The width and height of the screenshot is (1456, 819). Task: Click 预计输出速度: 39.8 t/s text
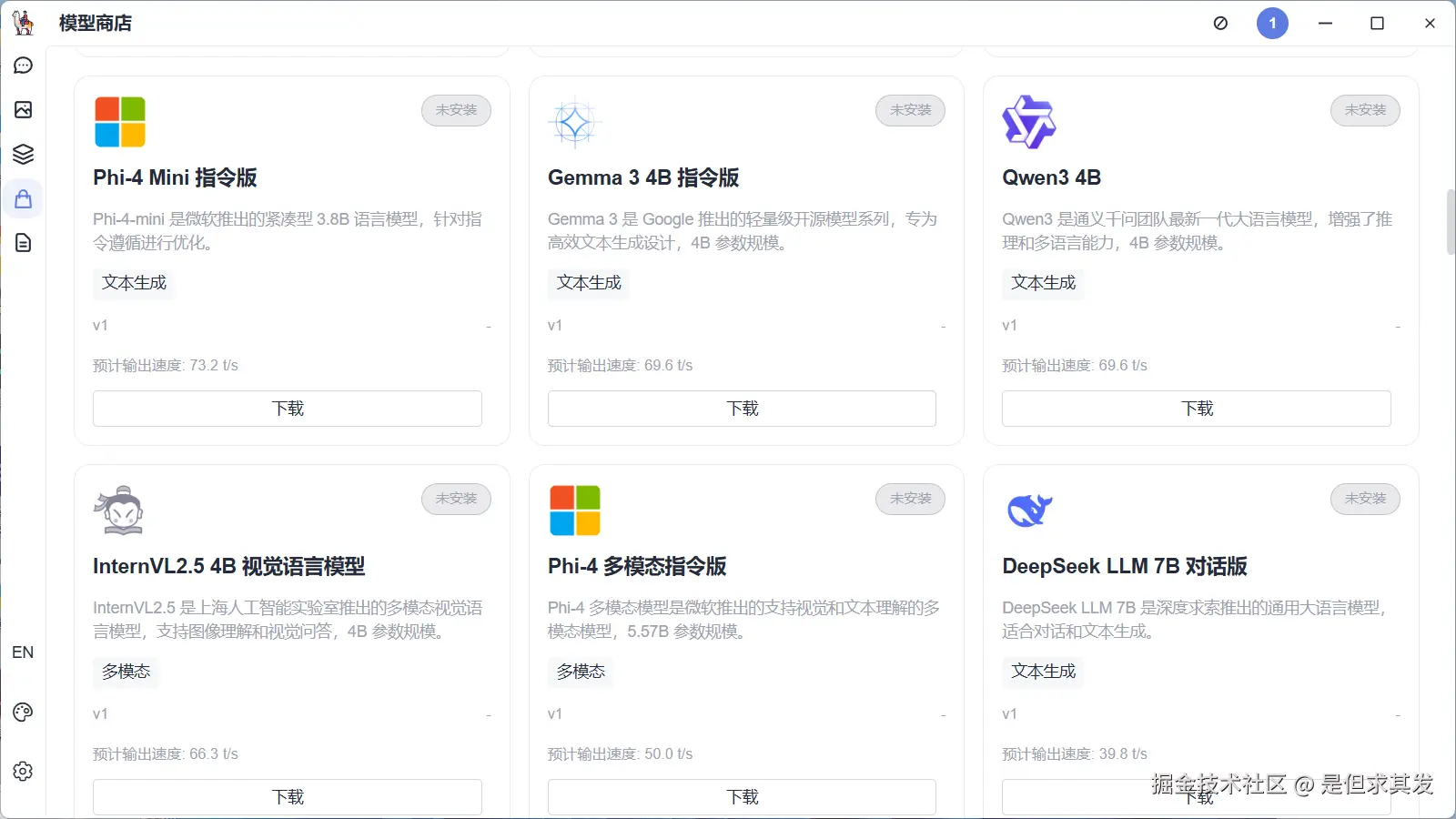pyautogui.click(x=1075, y=754)
